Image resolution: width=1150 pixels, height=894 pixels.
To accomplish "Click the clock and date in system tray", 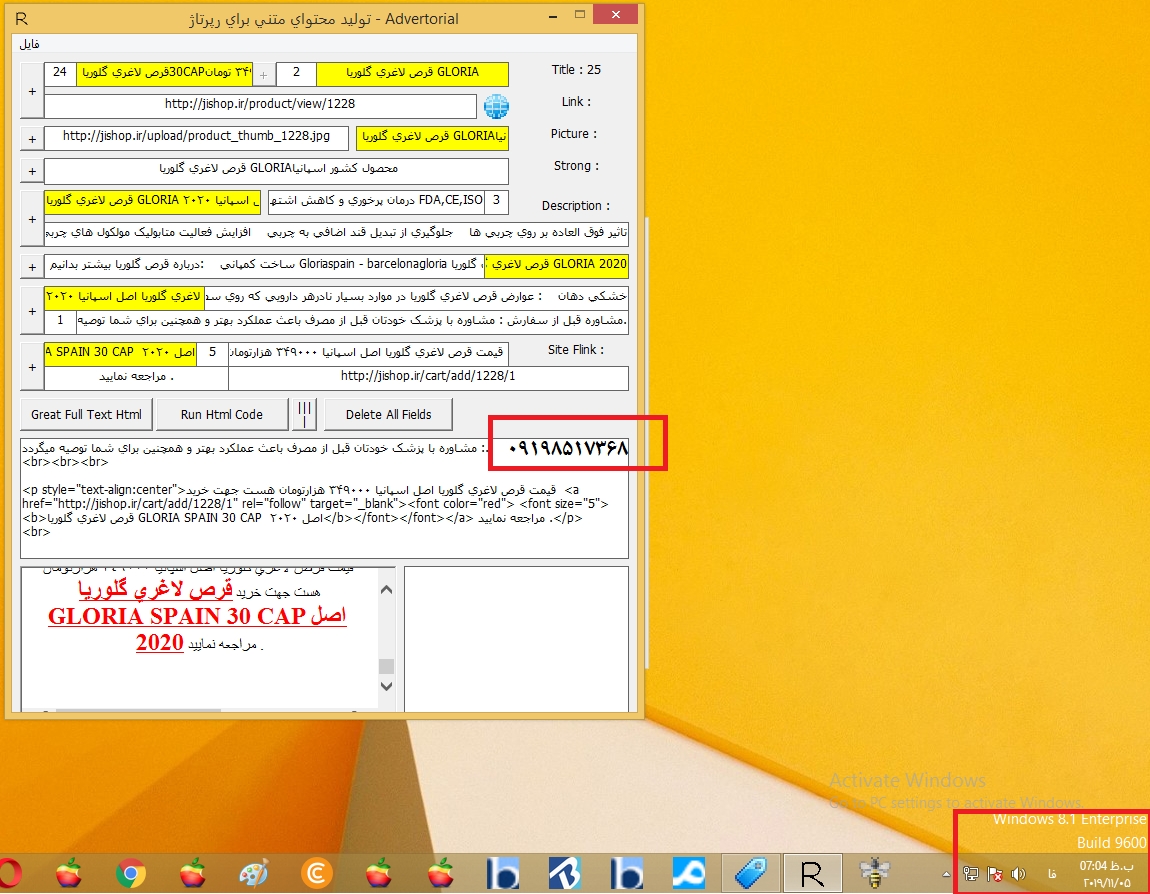I will 1106,874.
